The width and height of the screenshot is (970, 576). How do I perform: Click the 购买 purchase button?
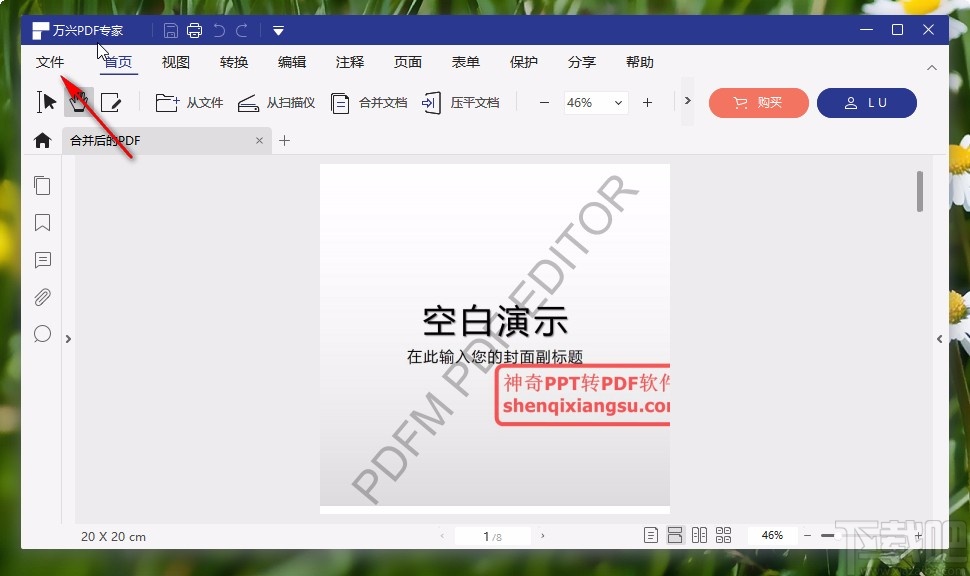[758, 103]
